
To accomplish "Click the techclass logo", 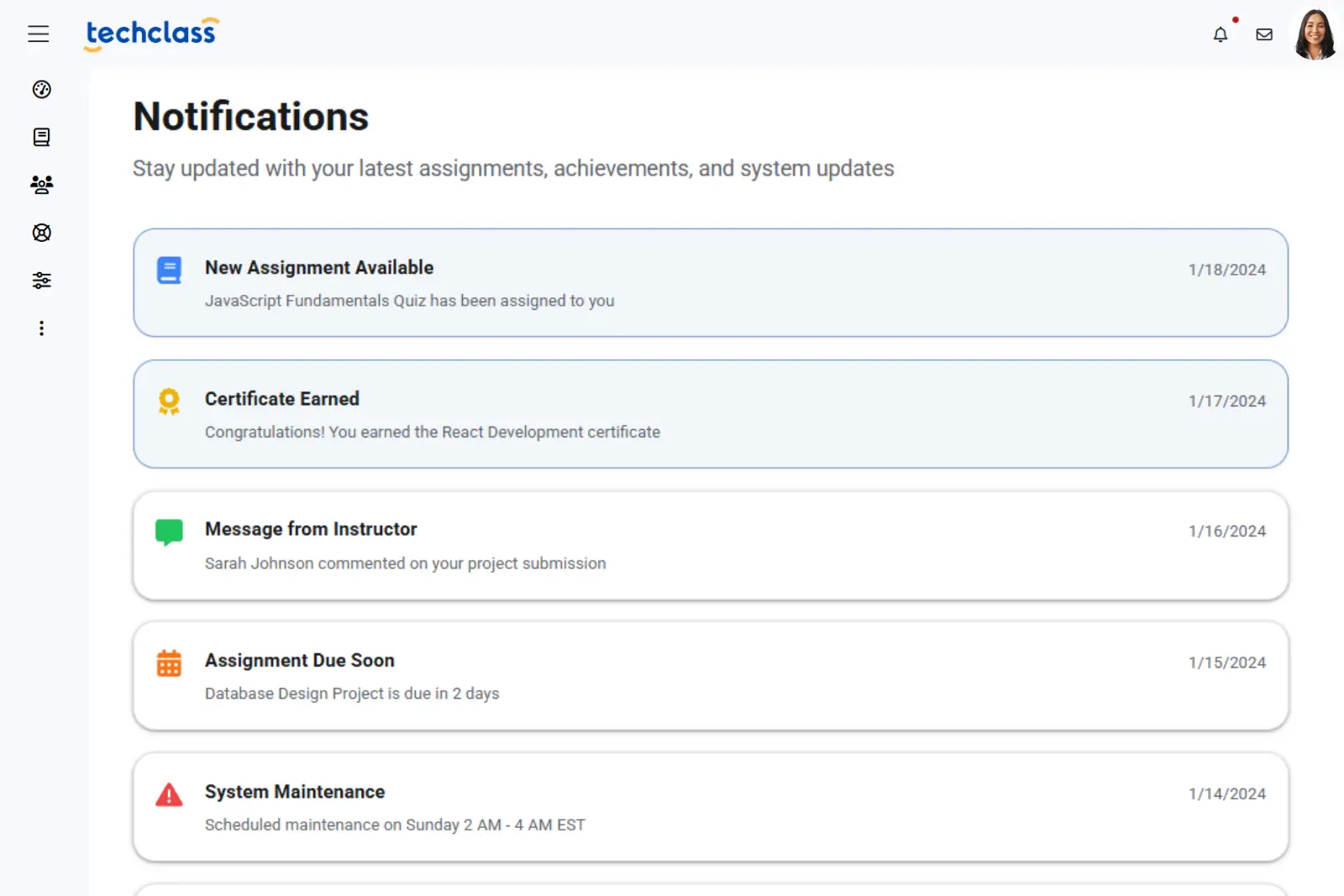I will point(151,34).
